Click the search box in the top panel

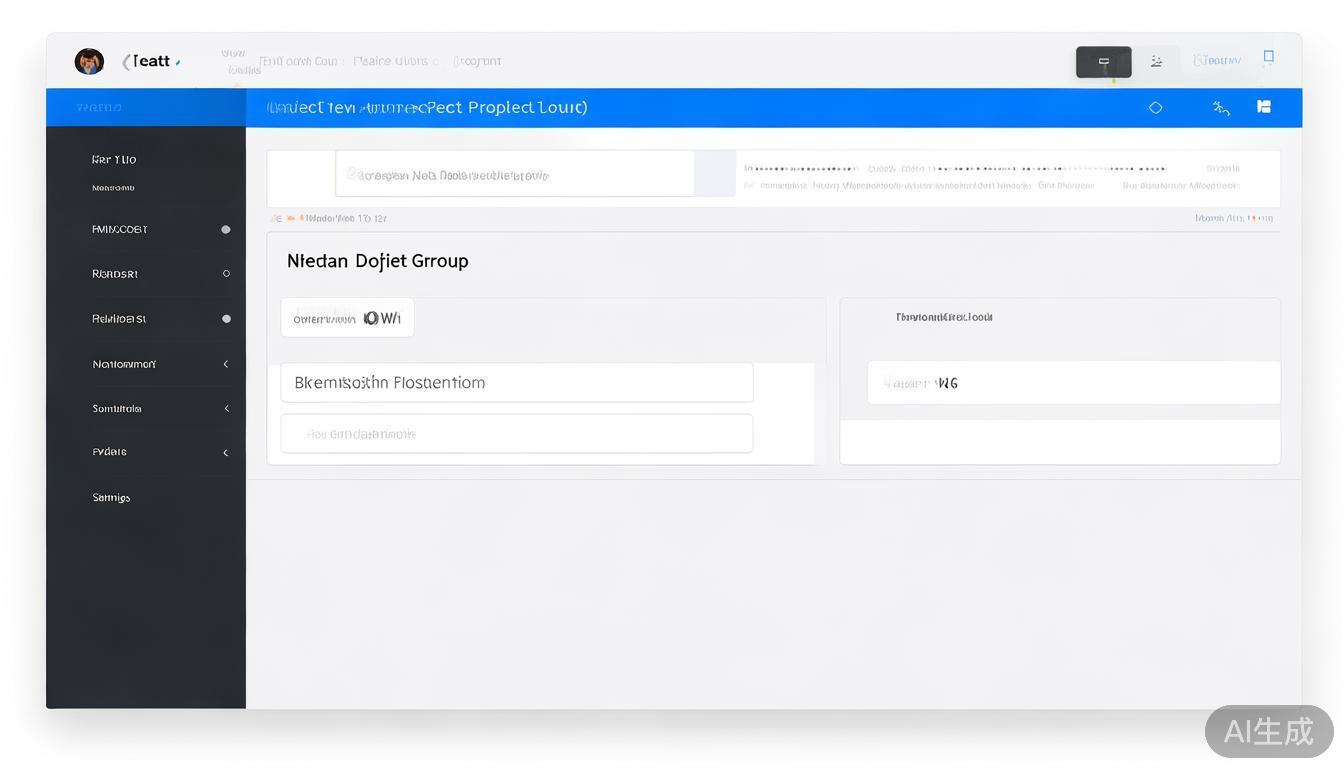[514, 174]
